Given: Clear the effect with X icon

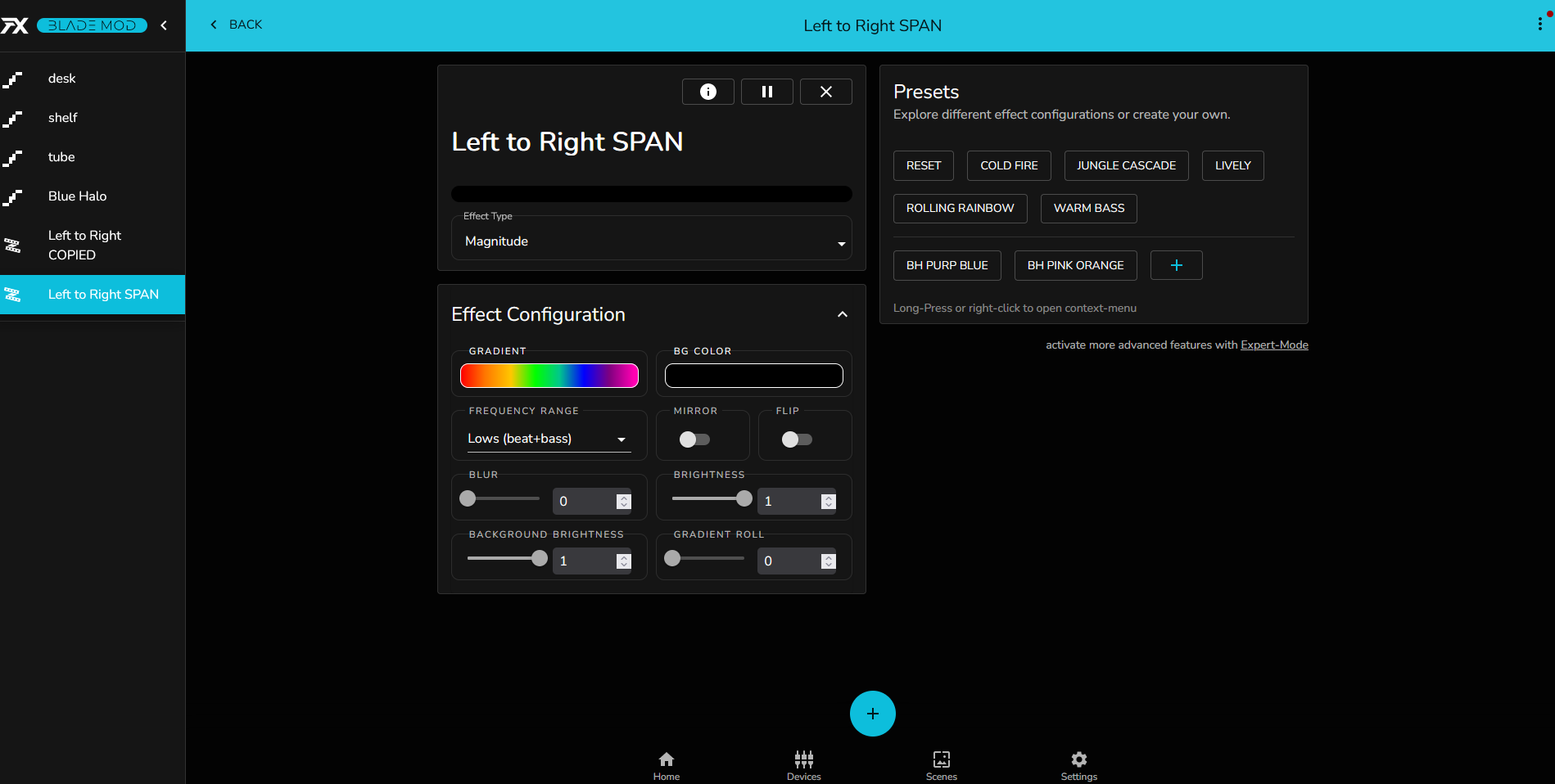Looking at the screenshot, I should [825, 92].
